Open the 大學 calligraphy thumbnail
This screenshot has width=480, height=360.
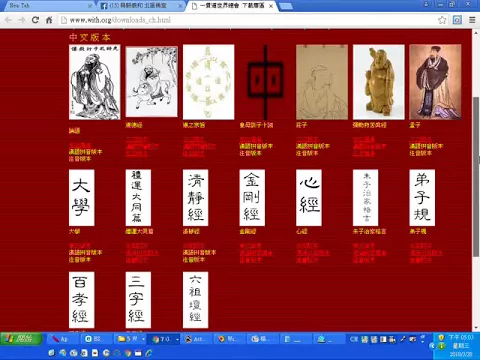point(82,198)
